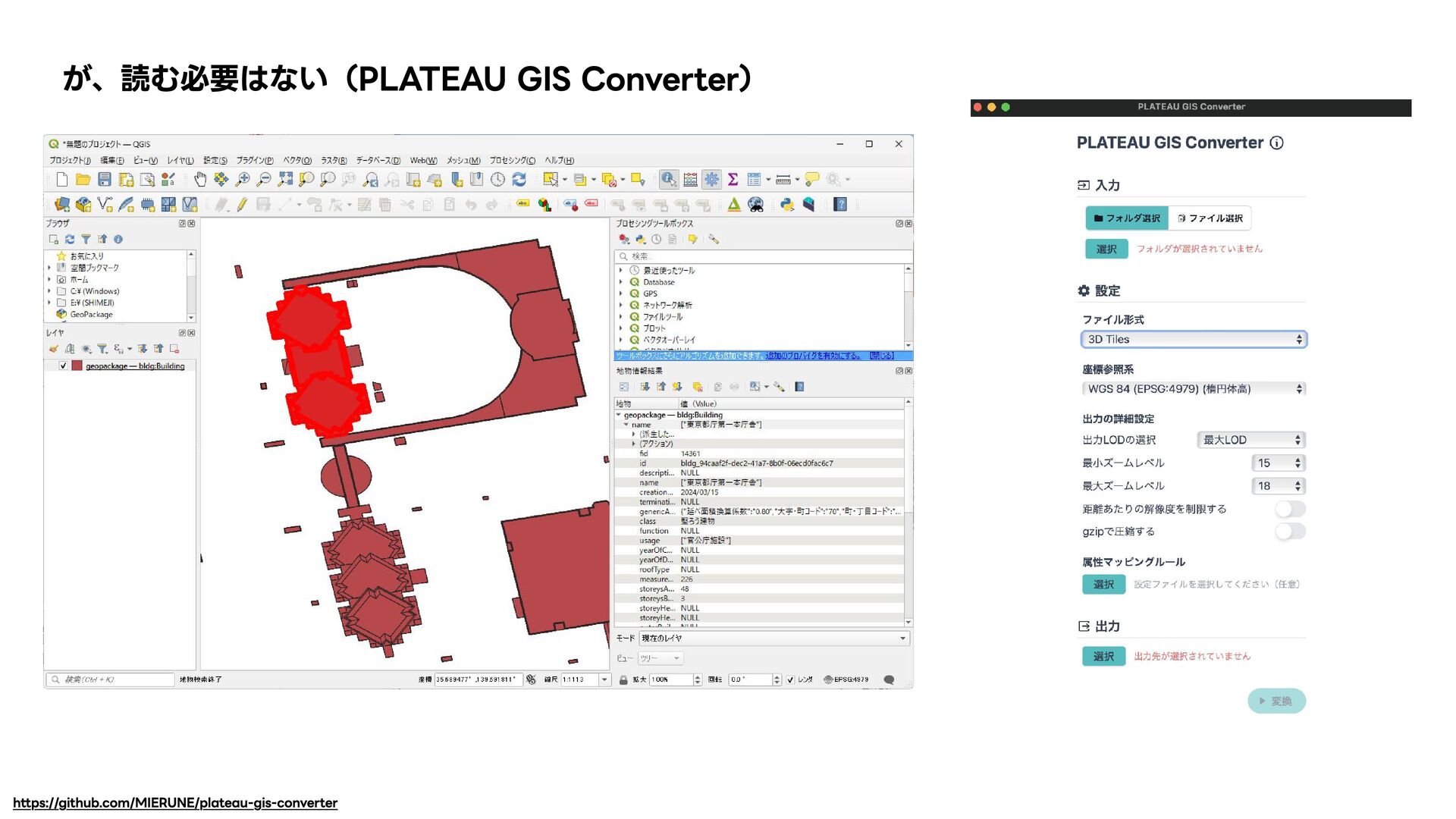The image size is (1456, 819).
Task: Click the Open Project folder icon
Action: point(83,180)
